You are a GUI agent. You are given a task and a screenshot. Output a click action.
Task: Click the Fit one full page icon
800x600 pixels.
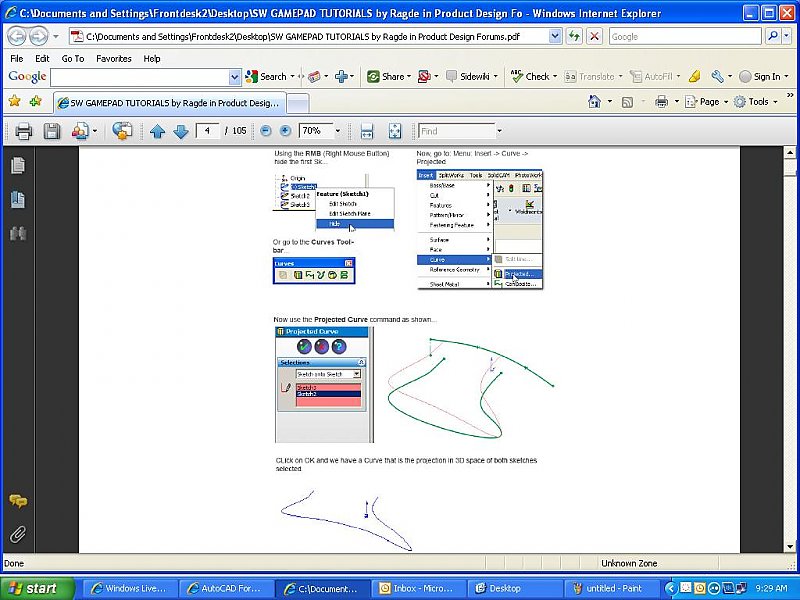tap(395, 131)
